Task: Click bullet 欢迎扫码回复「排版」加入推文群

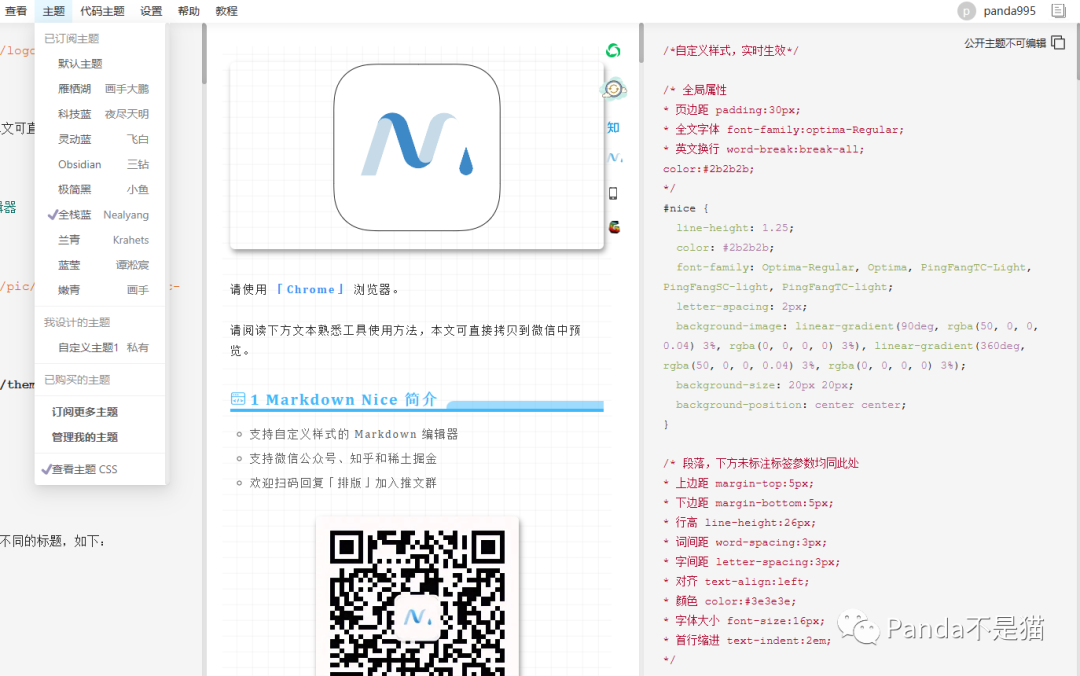Action: pos(343,482)
